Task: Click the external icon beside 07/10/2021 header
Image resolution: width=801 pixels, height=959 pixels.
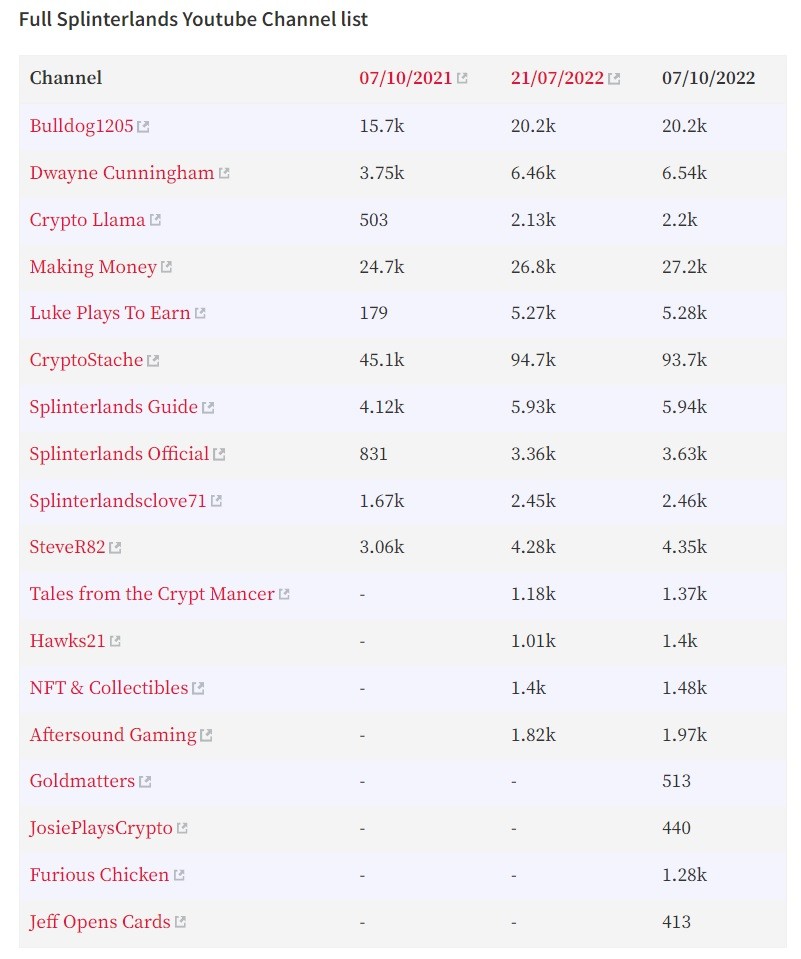Action: click(462, 78)
